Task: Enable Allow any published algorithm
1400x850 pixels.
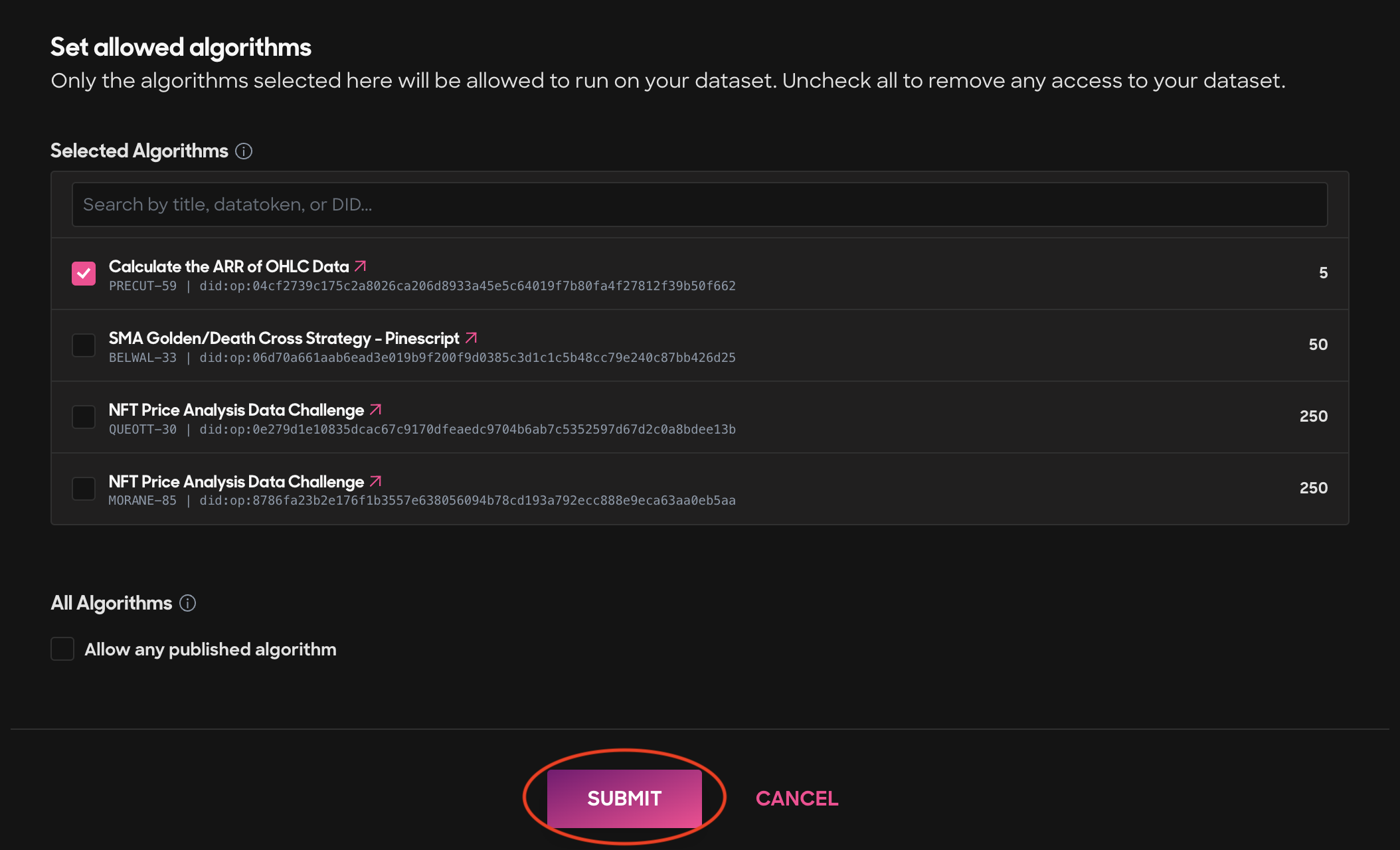Action: tap(62, 649)
